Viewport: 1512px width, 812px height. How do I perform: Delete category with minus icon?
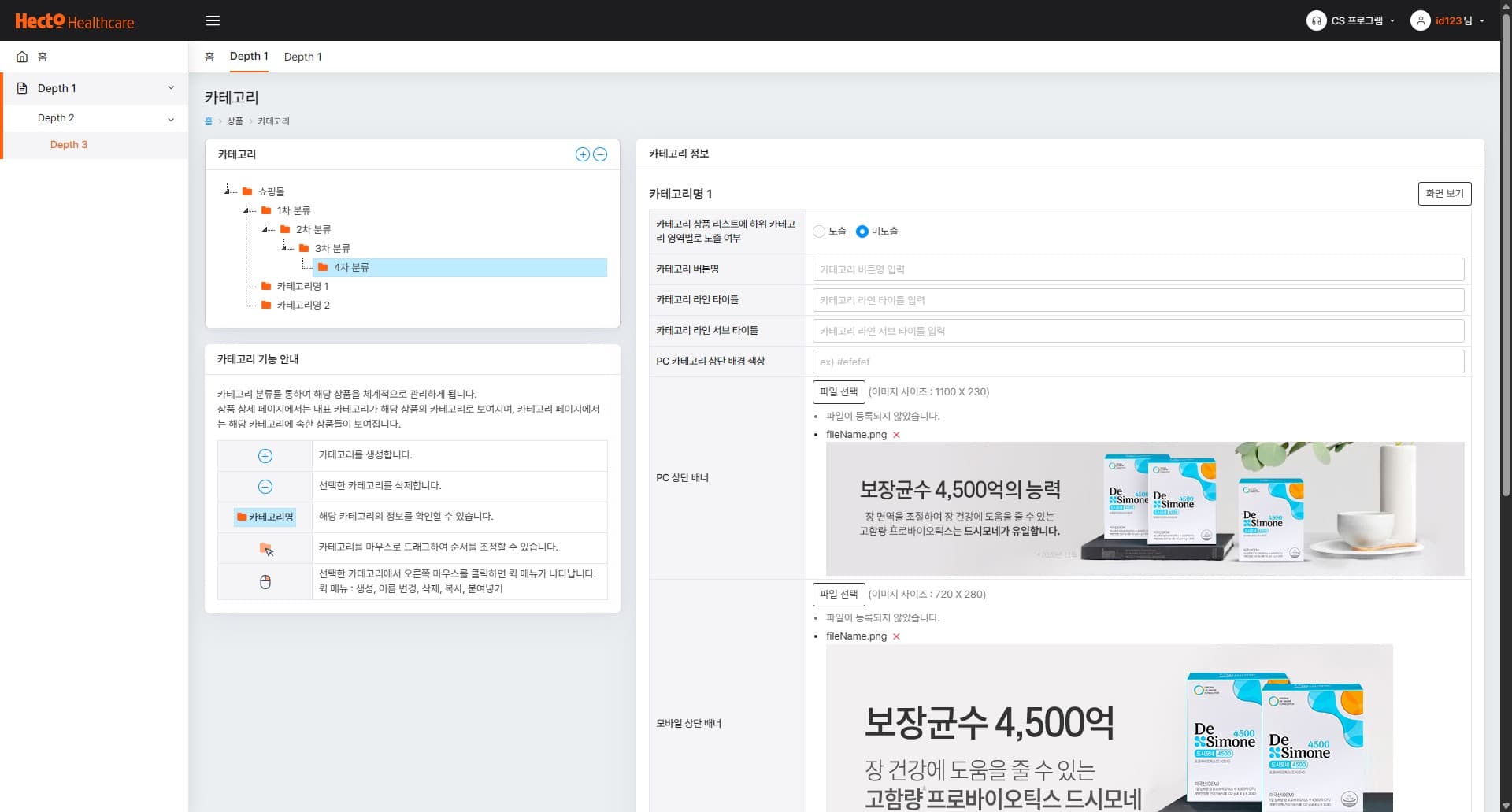[600, 154]
